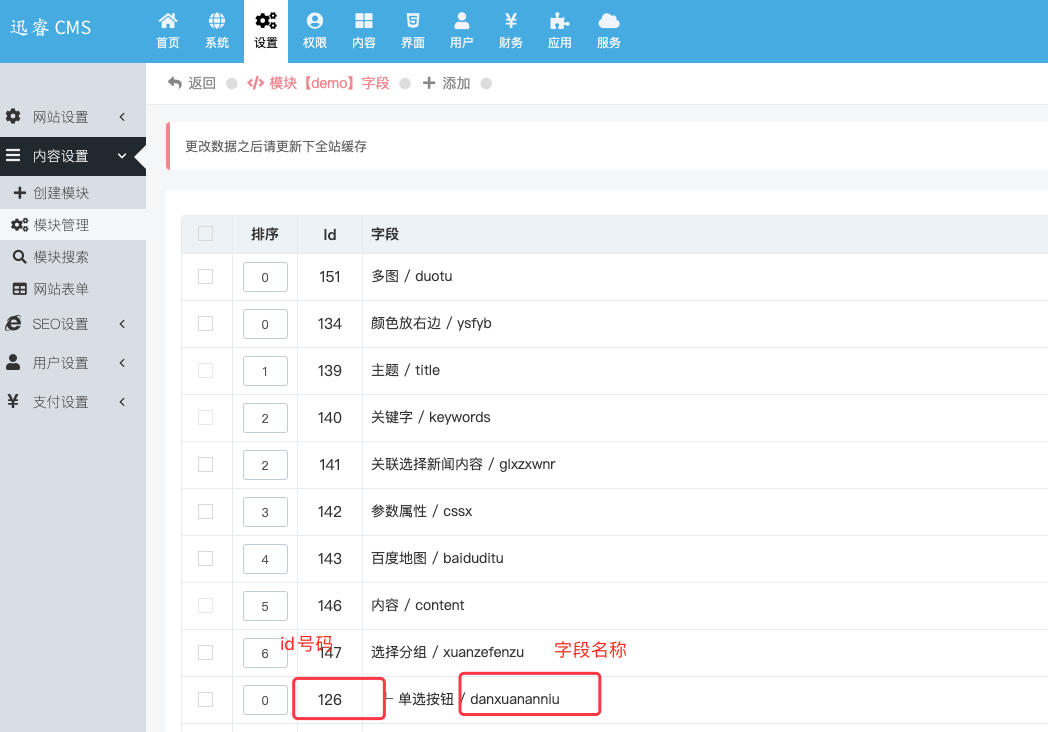Image resolution: width=1048 pixels, height=732 pixels.
Task: Click the help dot after 添加
Action: (487, 84)
